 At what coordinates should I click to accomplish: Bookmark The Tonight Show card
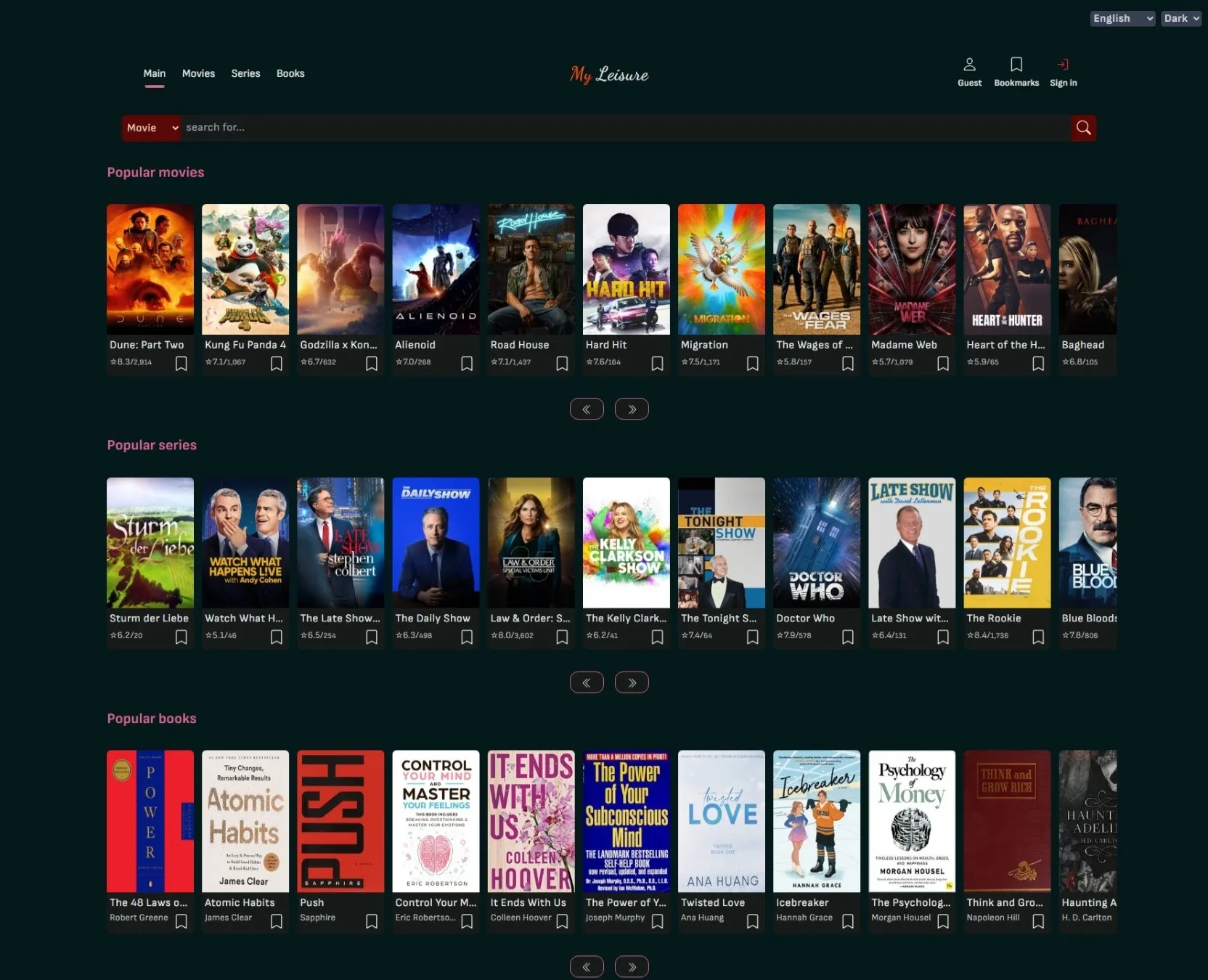(753, 637)
